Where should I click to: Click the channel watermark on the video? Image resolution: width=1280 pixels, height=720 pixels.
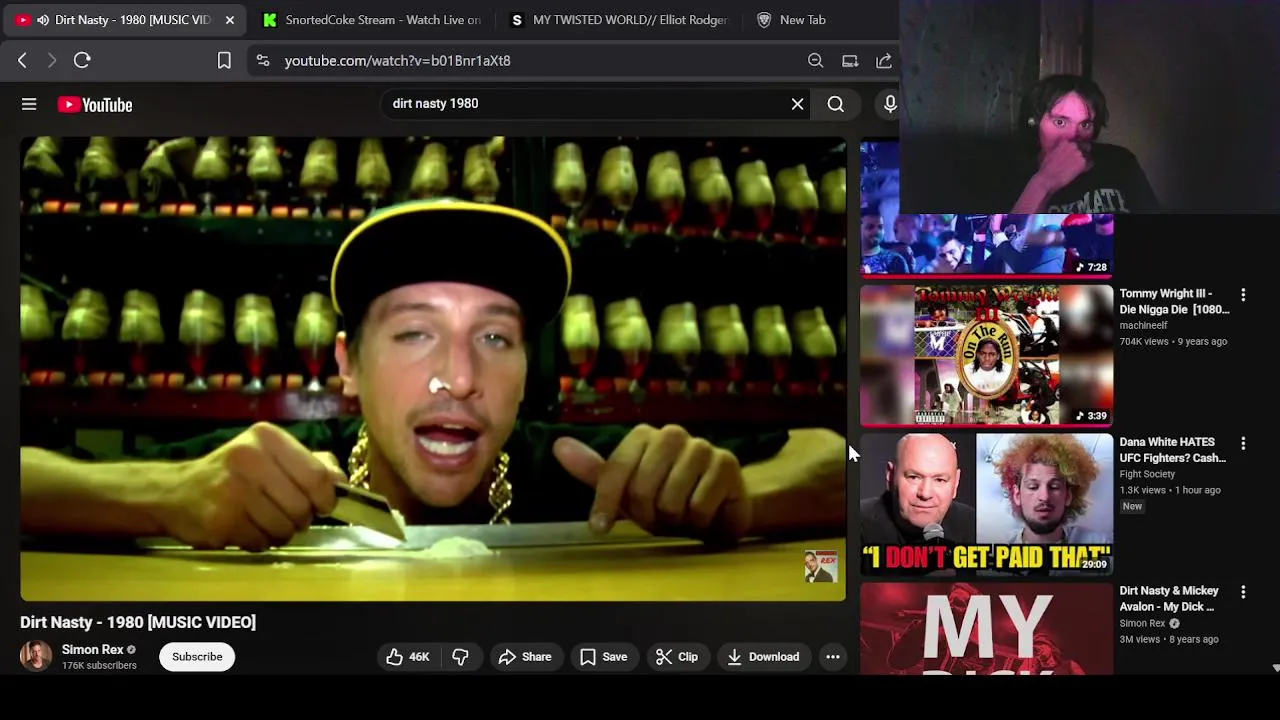point(821,566)
